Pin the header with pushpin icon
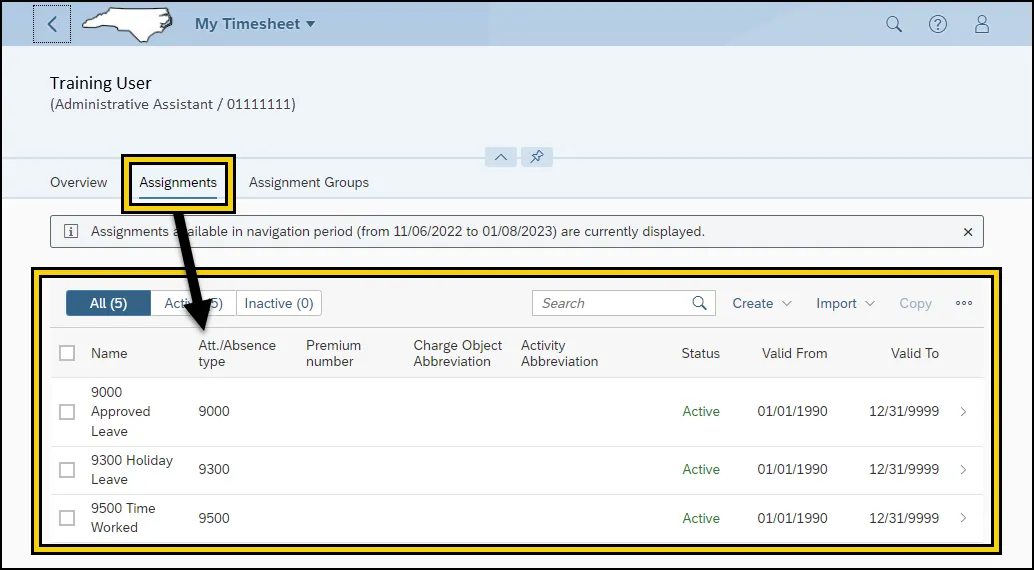 [x=537, y=157]
